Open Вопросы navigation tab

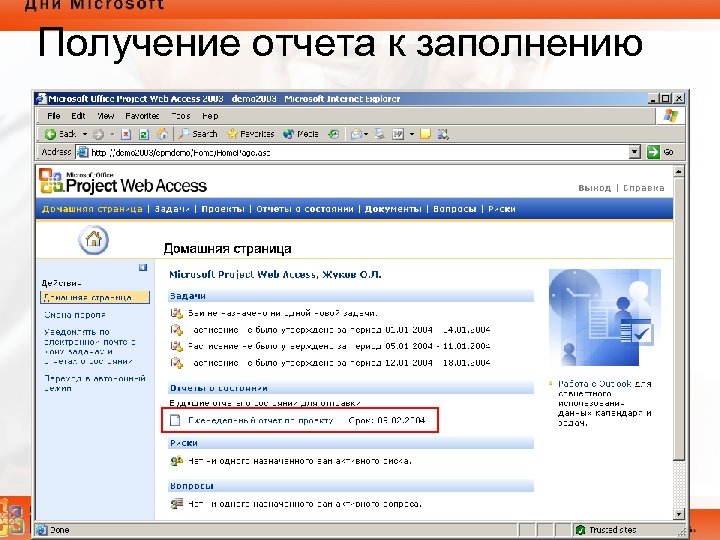pos(455,209)
